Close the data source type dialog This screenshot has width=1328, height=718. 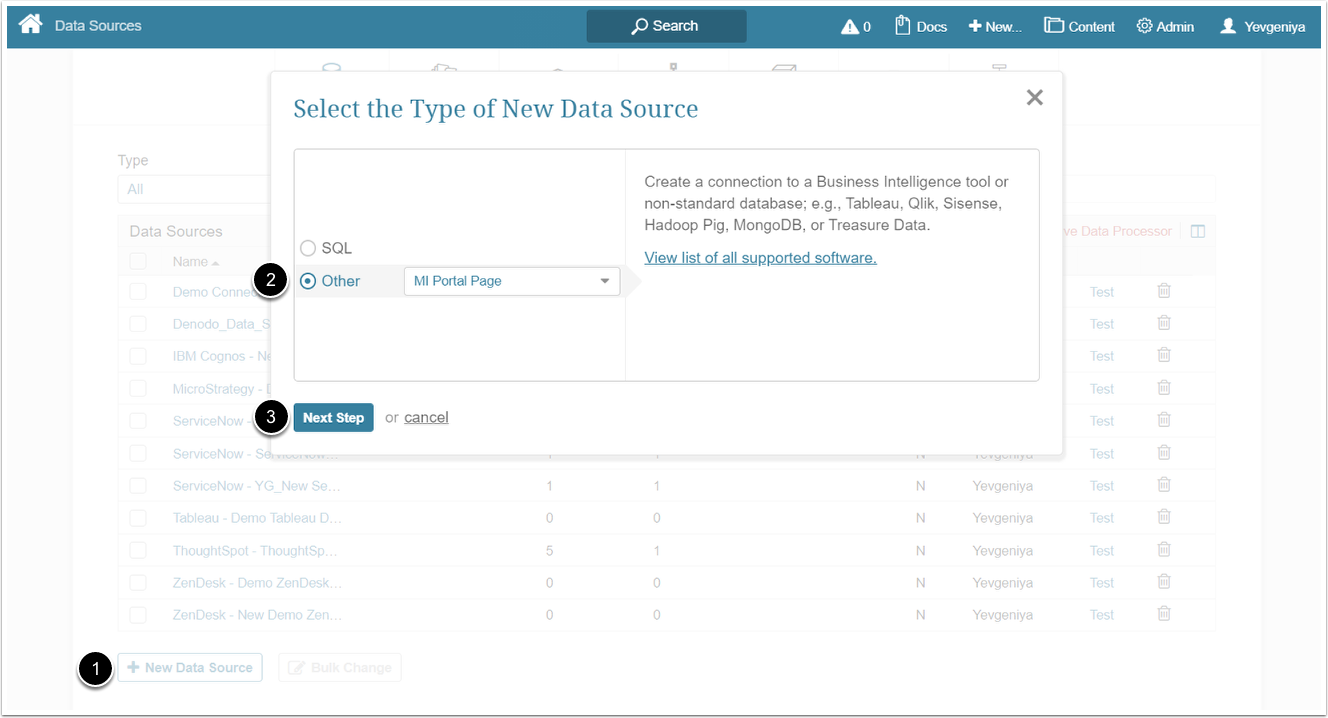[x=1034, y=97]
